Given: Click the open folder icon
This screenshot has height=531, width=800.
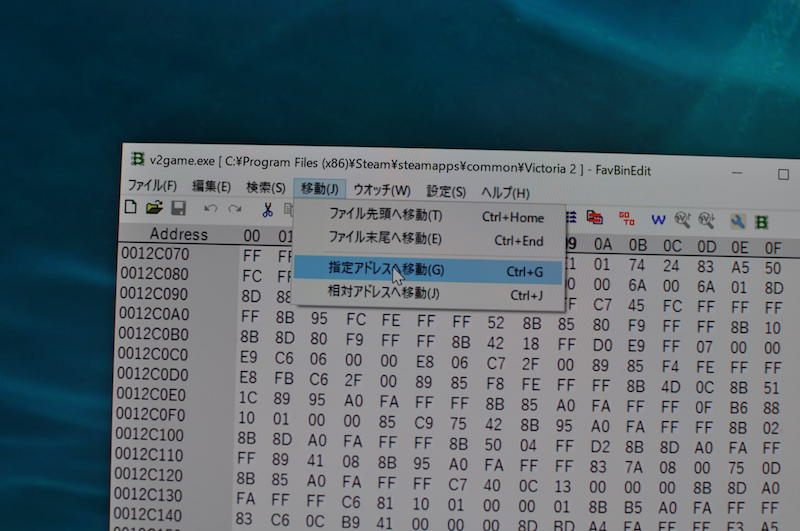Looking at the screenshot, I should (x=154, y=208).
